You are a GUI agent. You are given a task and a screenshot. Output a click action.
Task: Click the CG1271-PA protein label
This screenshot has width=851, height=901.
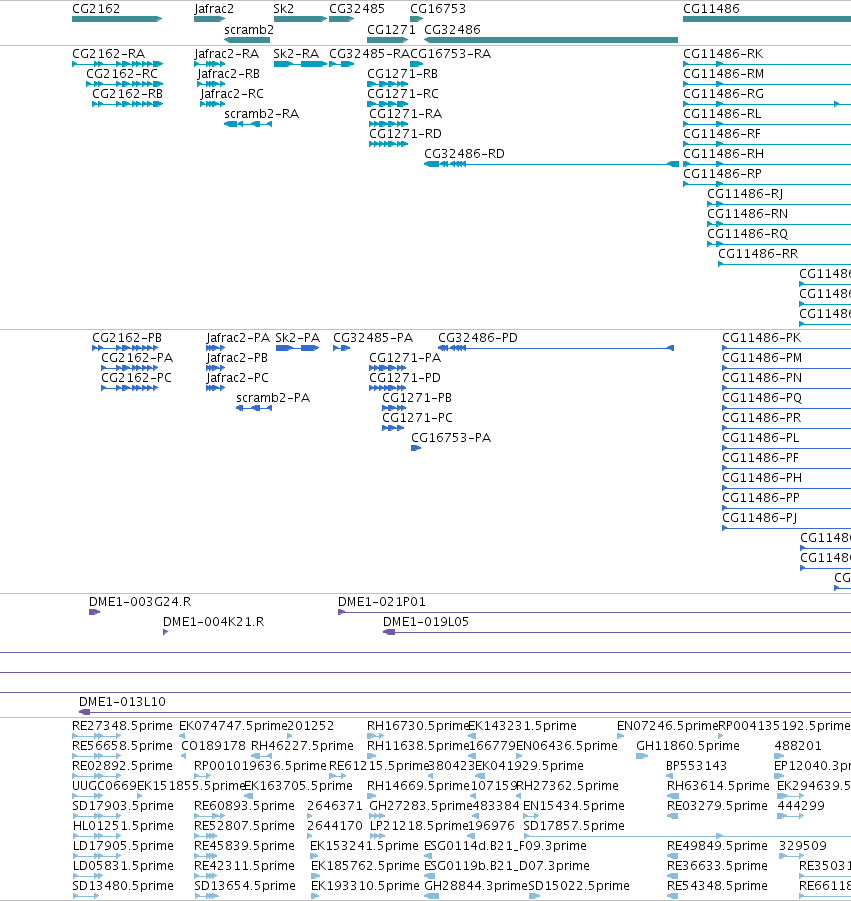pos(405,357)
